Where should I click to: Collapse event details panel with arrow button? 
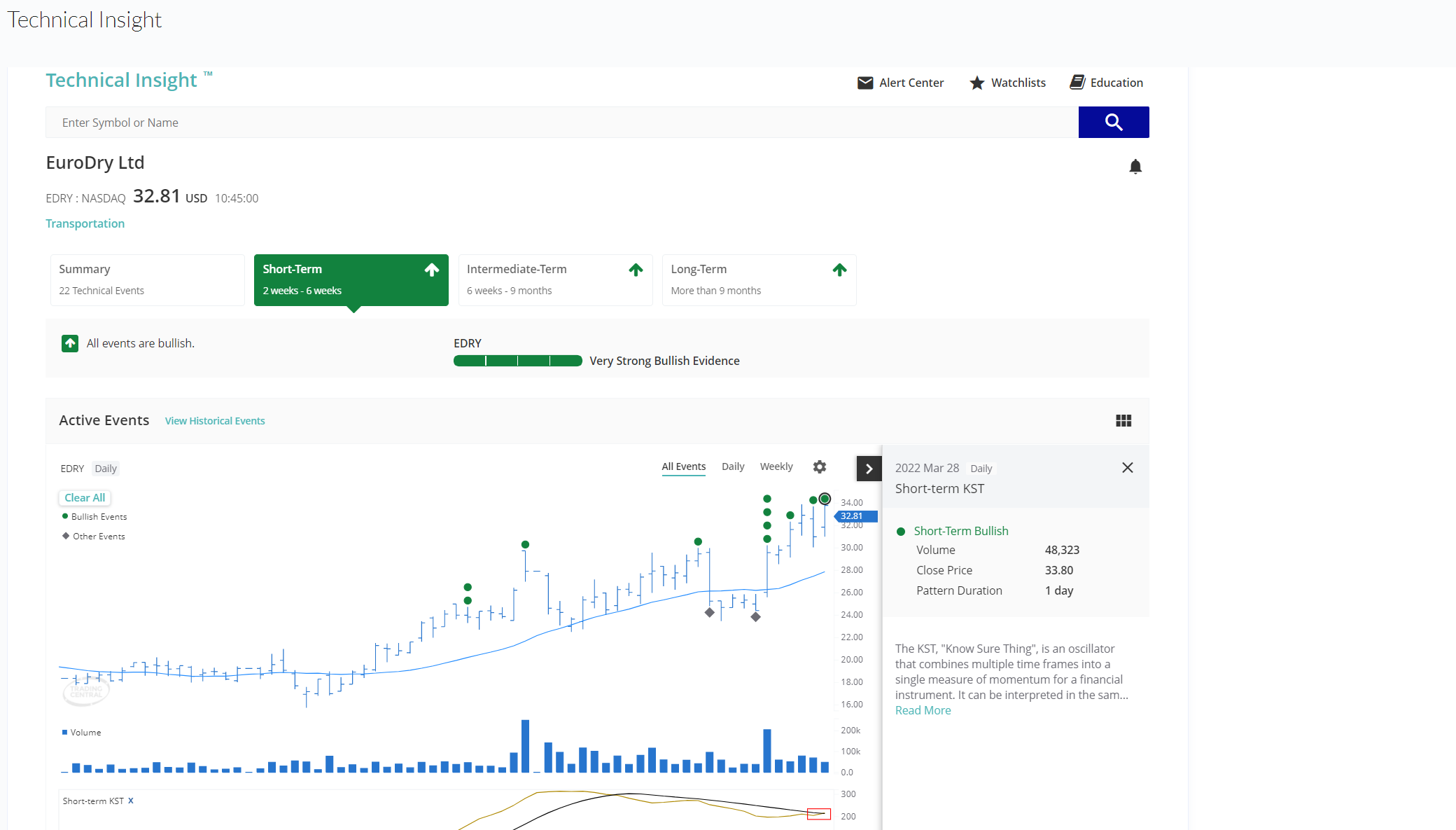(x=869, y=469)
